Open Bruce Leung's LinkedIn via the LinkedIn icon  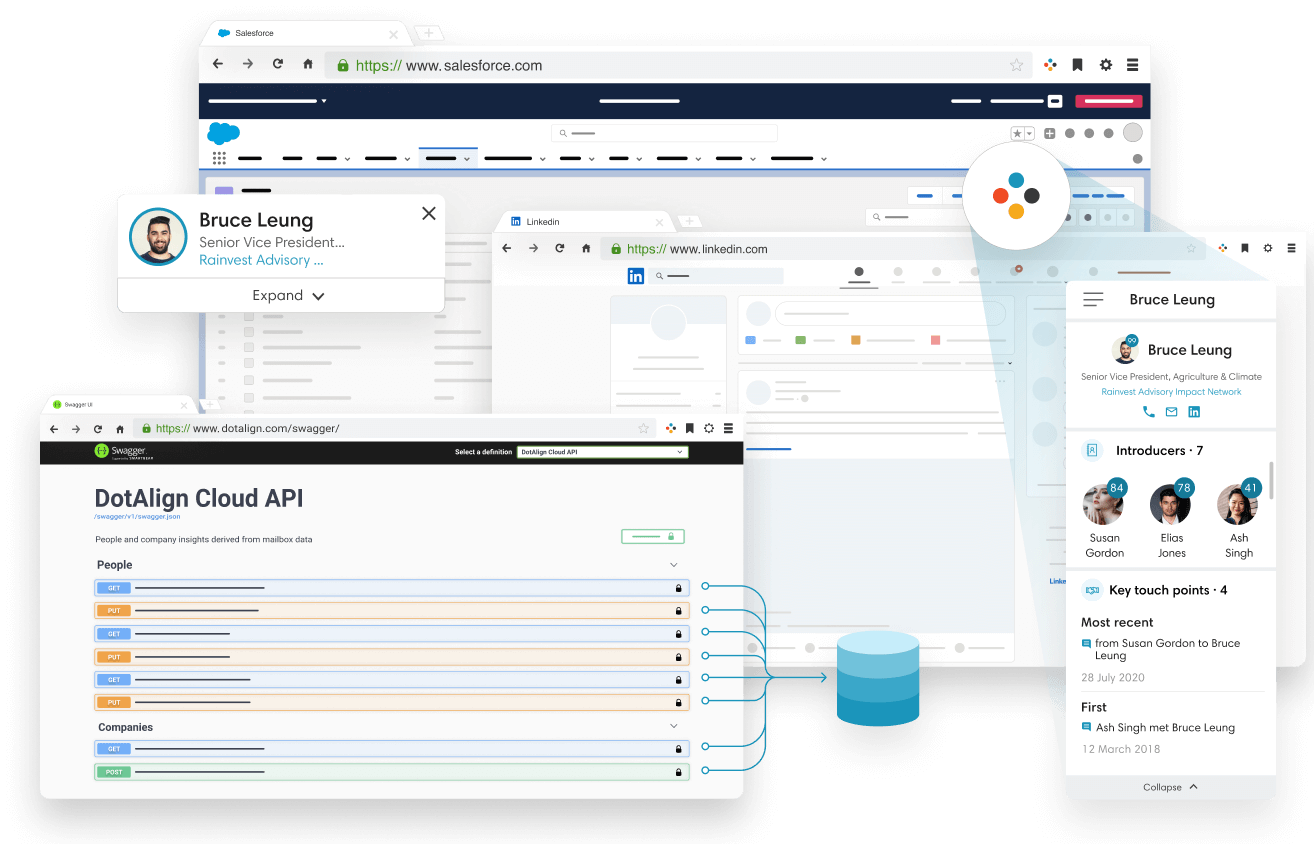[1193, 411]
